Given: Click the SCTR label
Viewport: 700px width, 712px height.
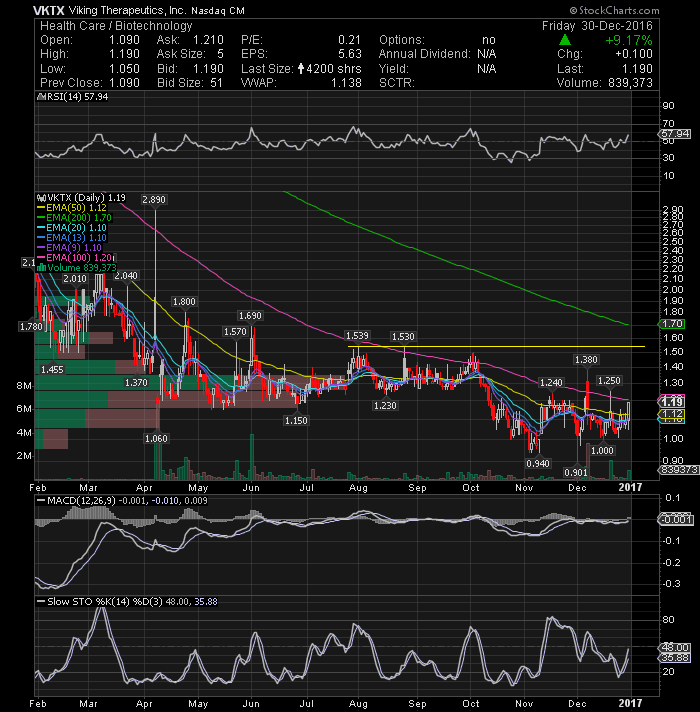Looking at the screenshot, I should [x=397, y=83].
